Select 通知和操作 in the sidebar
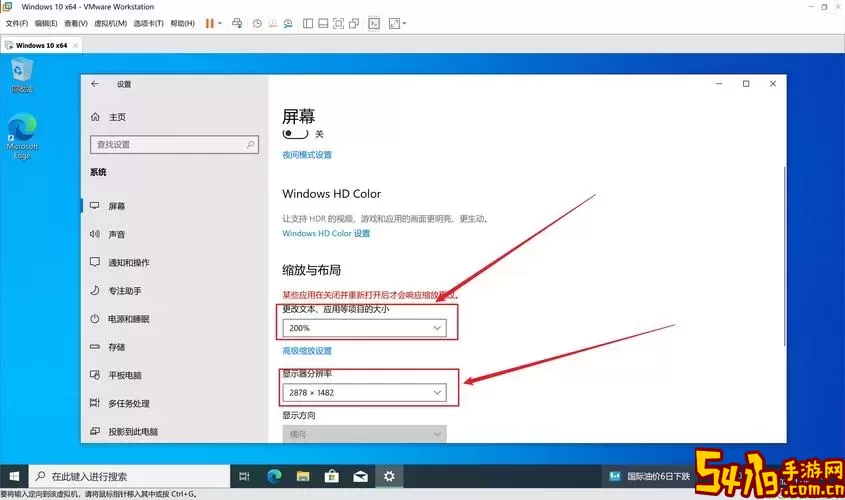This screenshot has height=500, width=845. click(175, 262)
